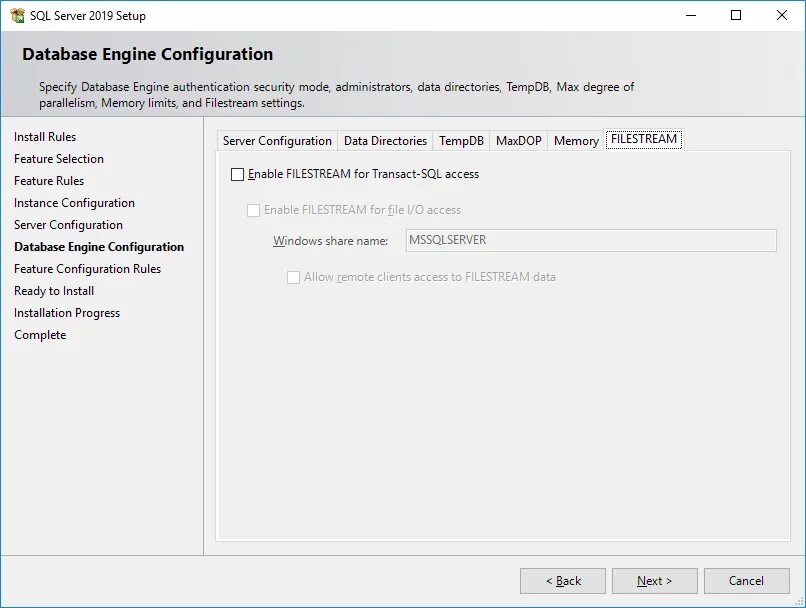
Task: Click the Back button
Action: click(x=563, y=581)
